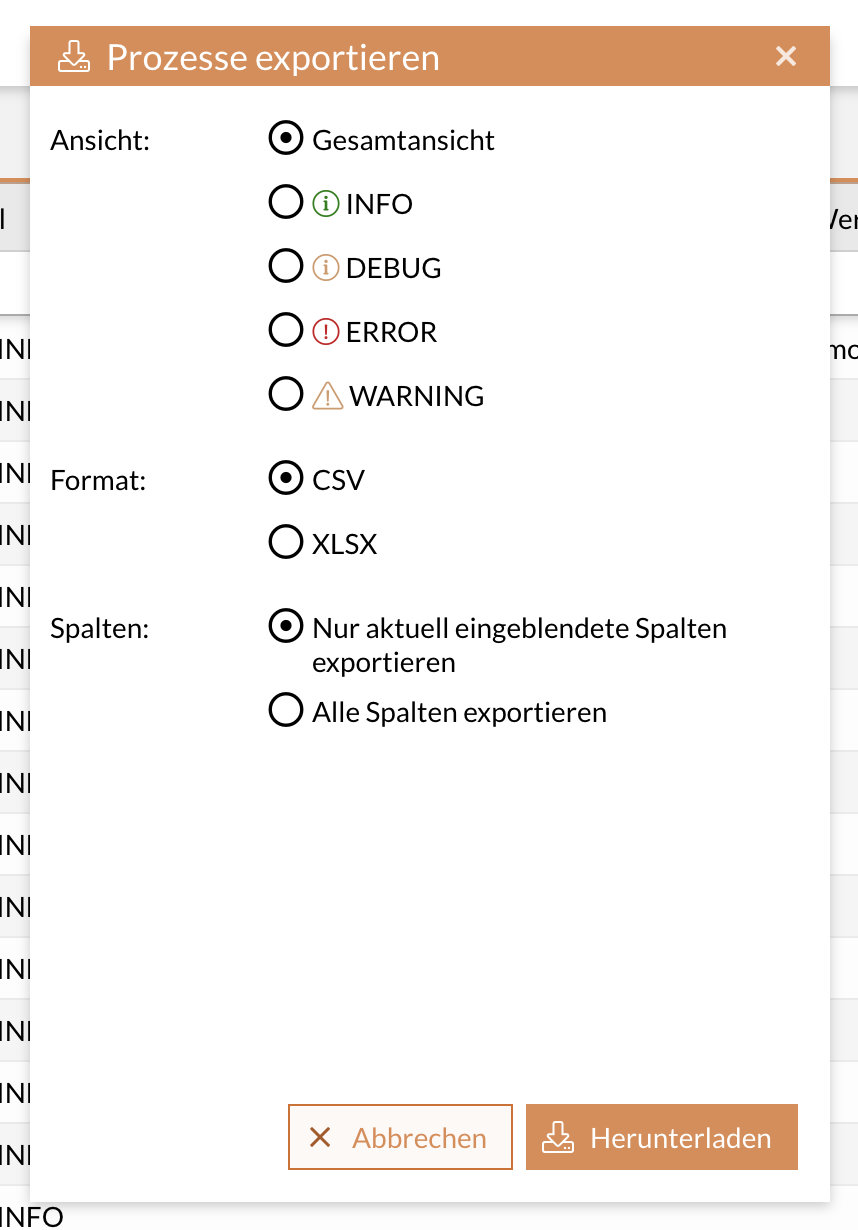Click the green INFO info icon

pos(324,202)
